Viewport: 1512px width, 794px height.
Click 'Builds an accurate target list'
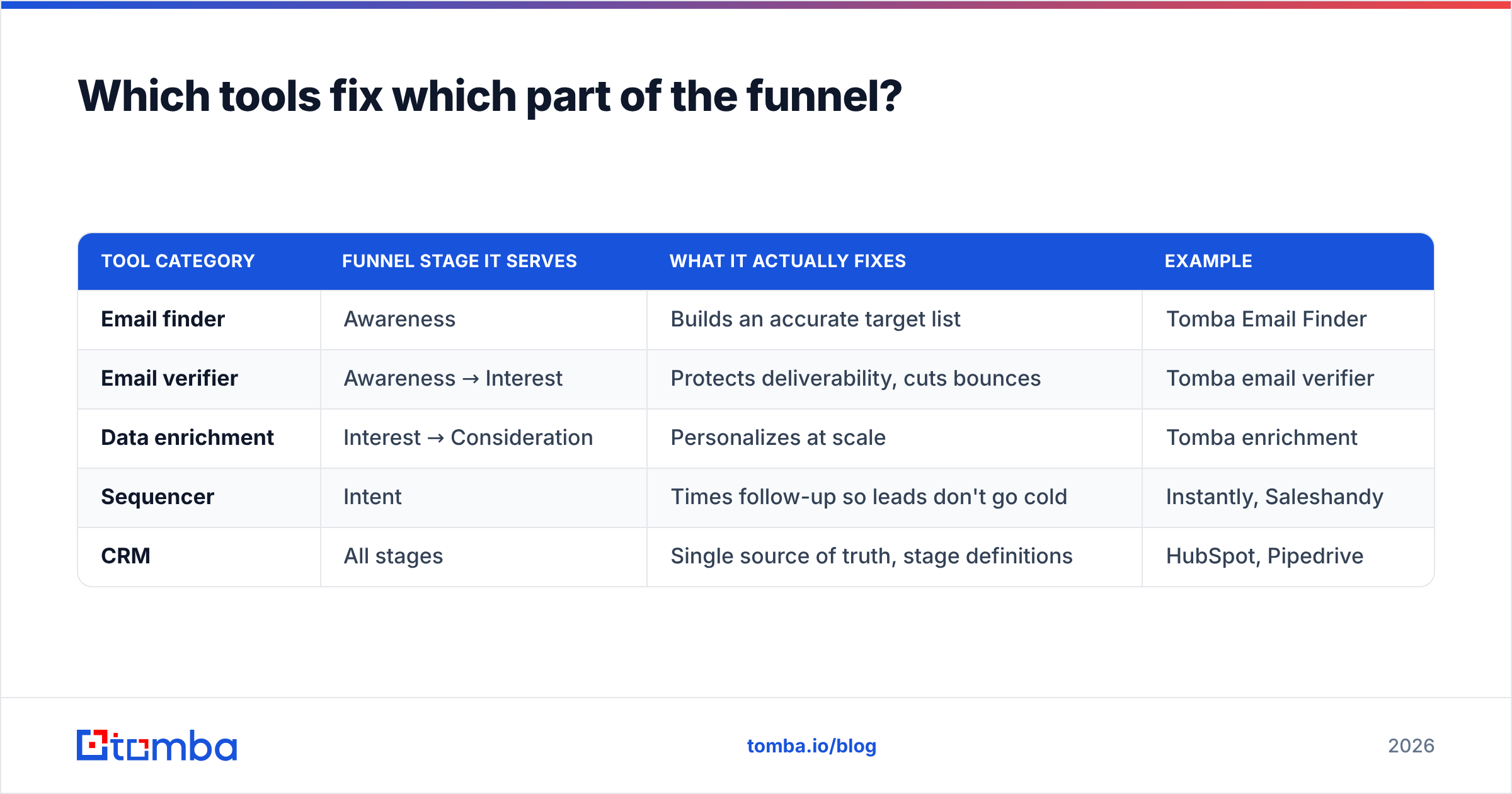coord(815,319)
